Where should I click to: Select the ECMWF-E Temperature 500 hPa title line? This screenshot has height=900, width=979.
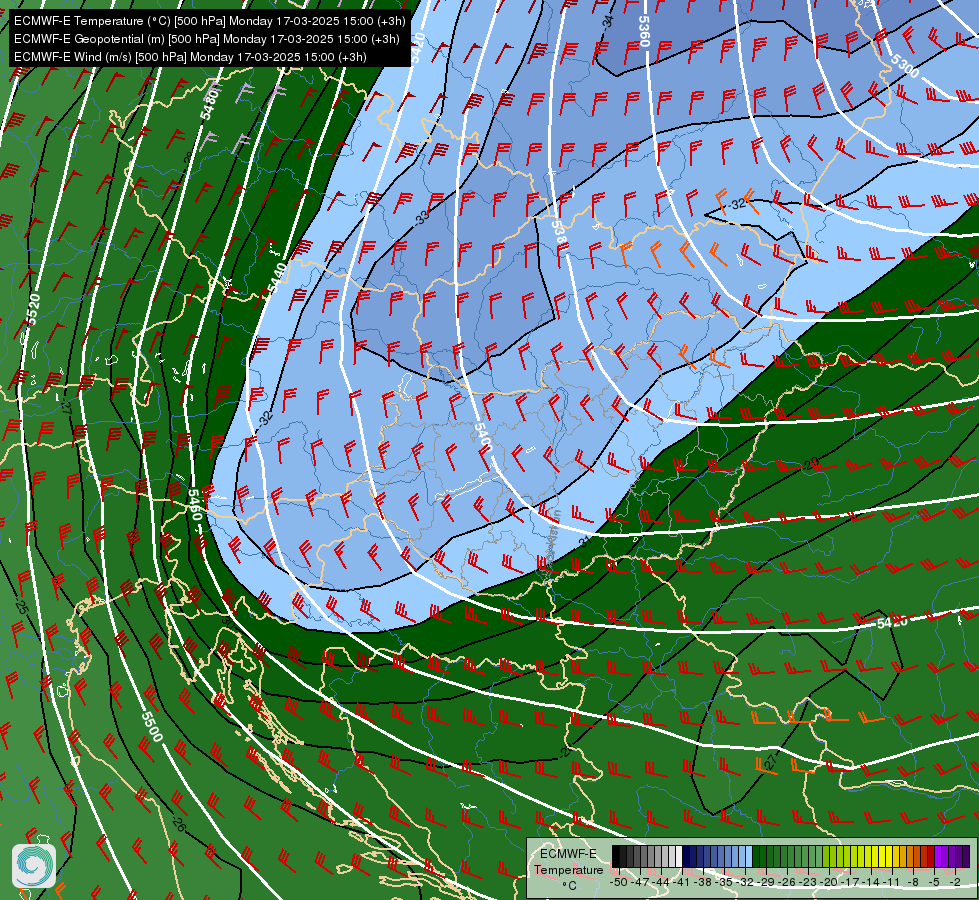[x=210, y=21]
